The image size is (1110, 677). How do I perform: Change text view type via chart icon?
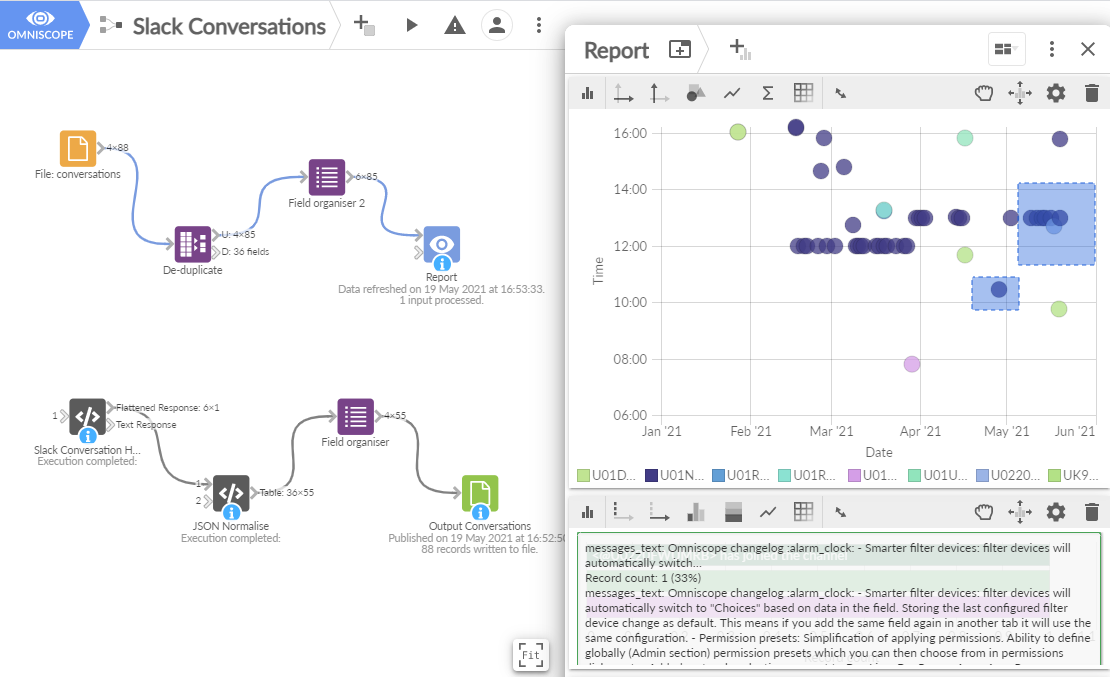[x=588, y=512]
